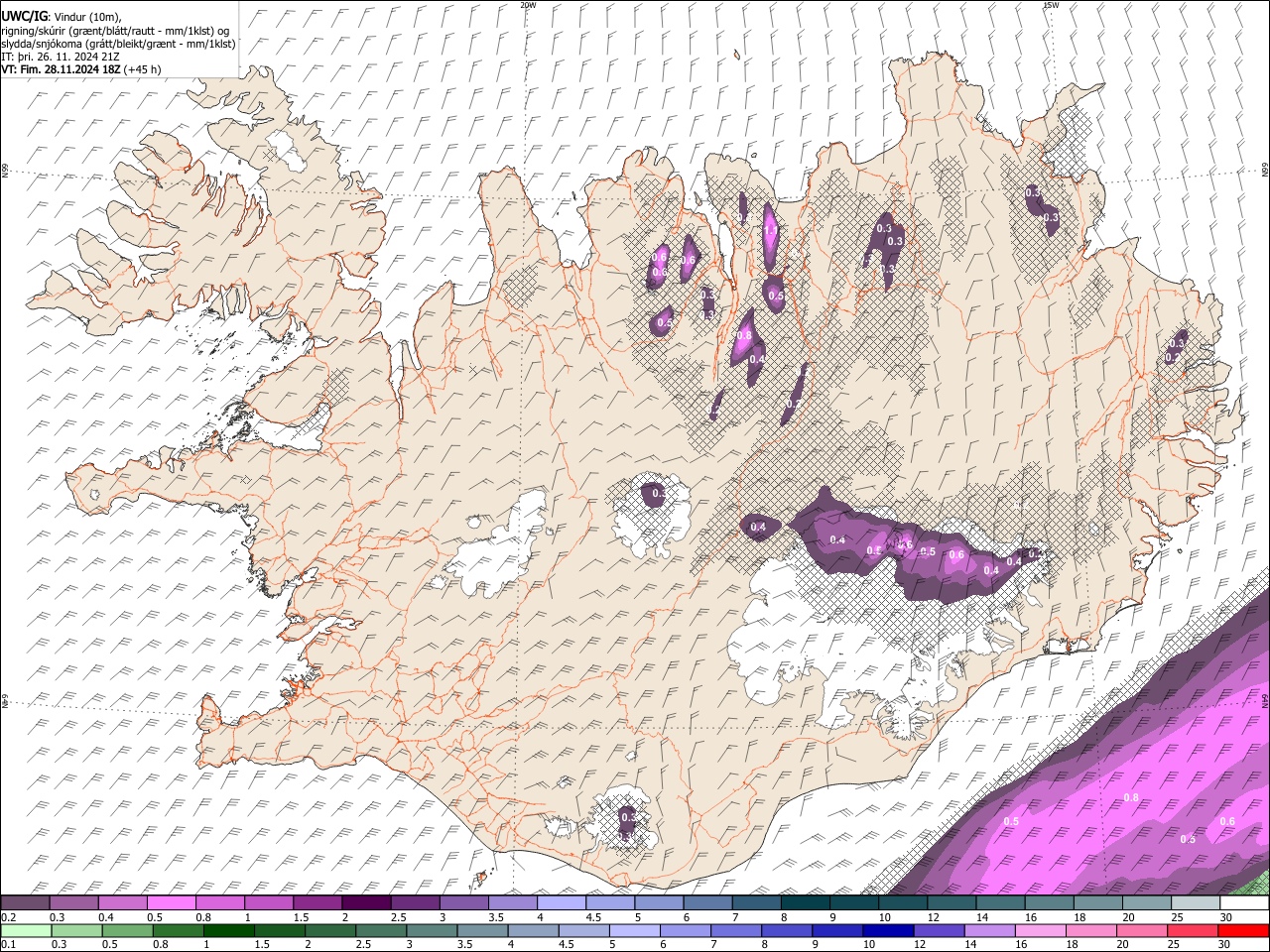Click the "UWC/IG: Vindur (10m)" title line

point(61,17)
